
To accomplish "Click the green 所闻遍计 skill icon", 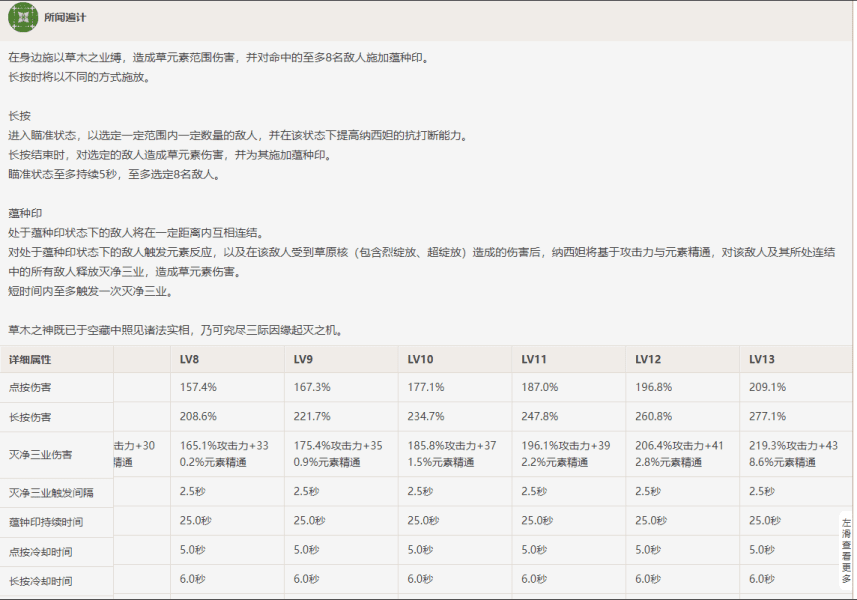I will 23,17.
